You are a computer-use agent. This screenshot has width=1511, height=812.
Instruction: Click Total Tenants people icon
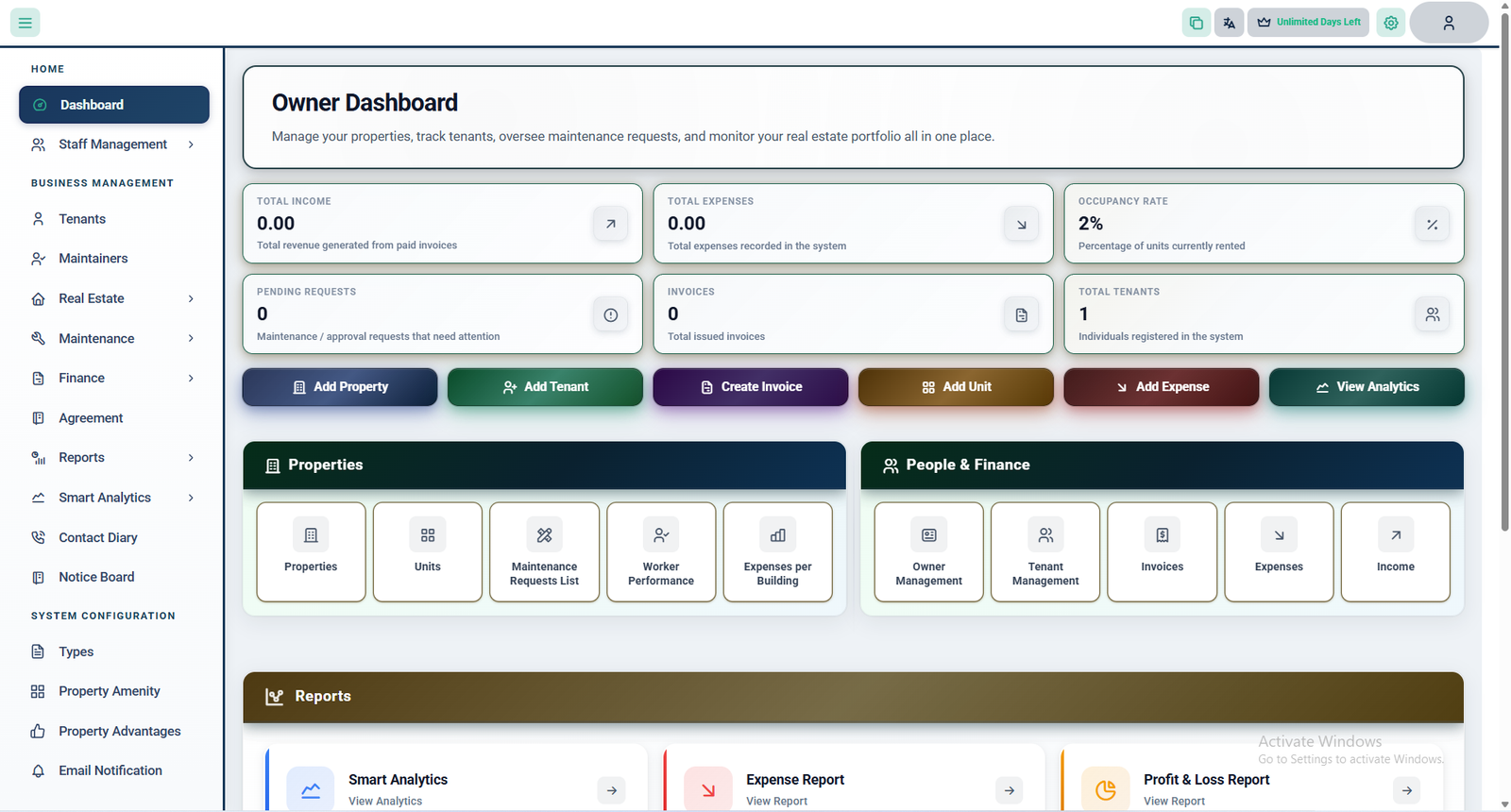click(1433, 314)
